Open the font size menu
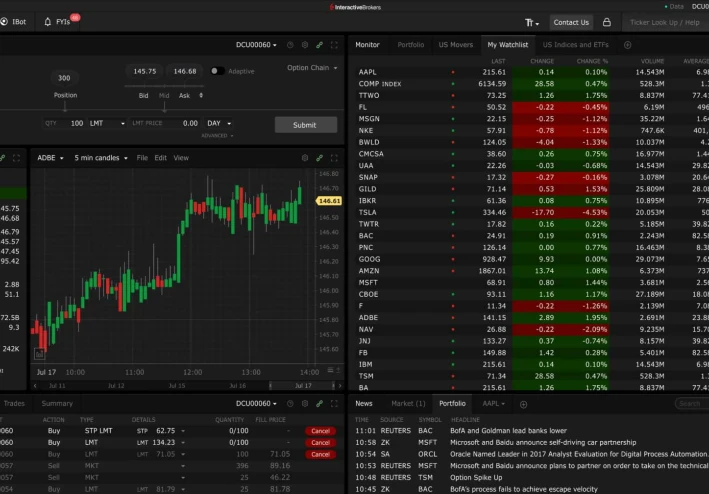Image resolution: width=709 pixels, height=494 pixels. [532, 23]
